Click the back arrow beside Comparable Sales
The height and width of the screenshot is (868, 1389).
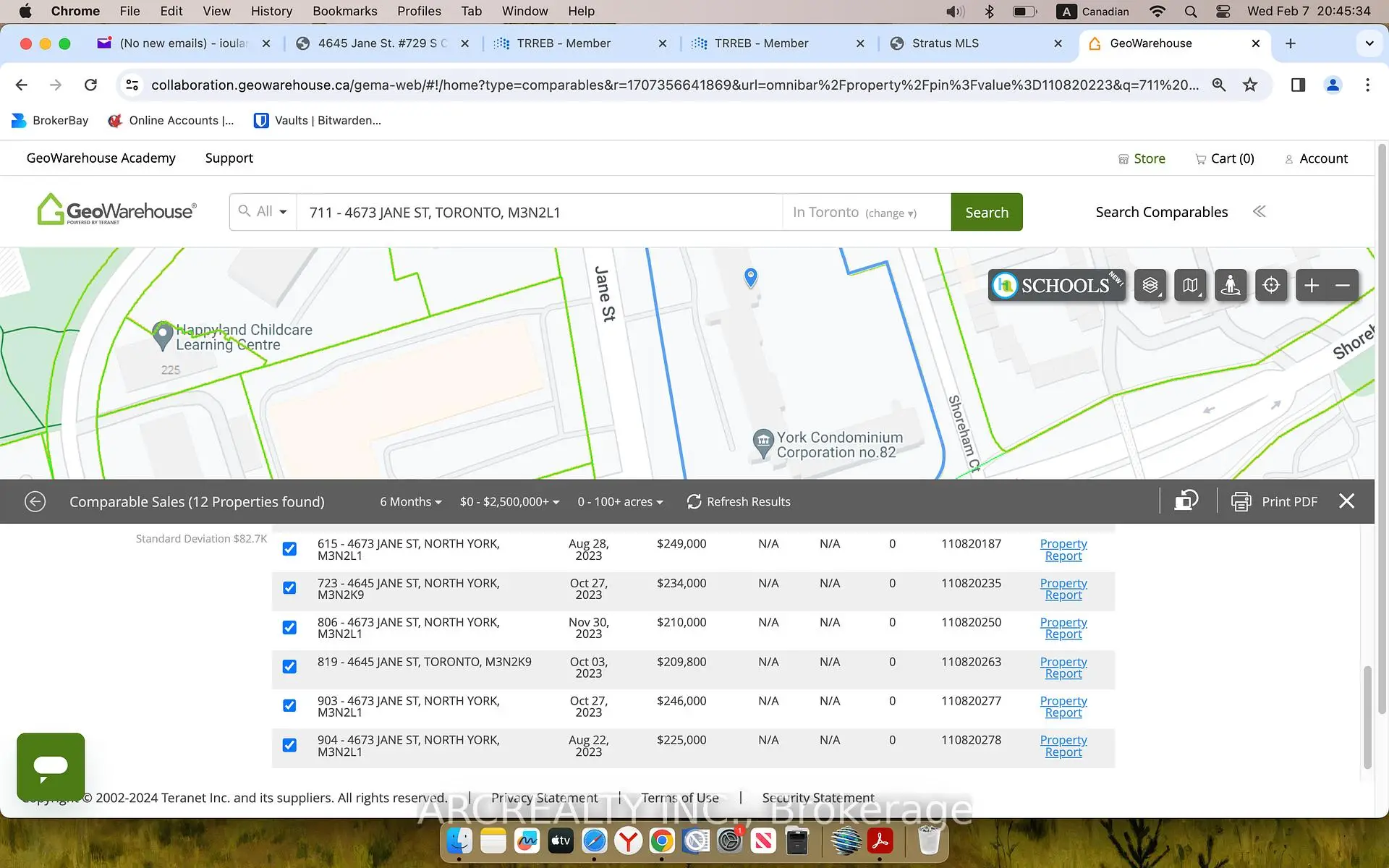35,501
